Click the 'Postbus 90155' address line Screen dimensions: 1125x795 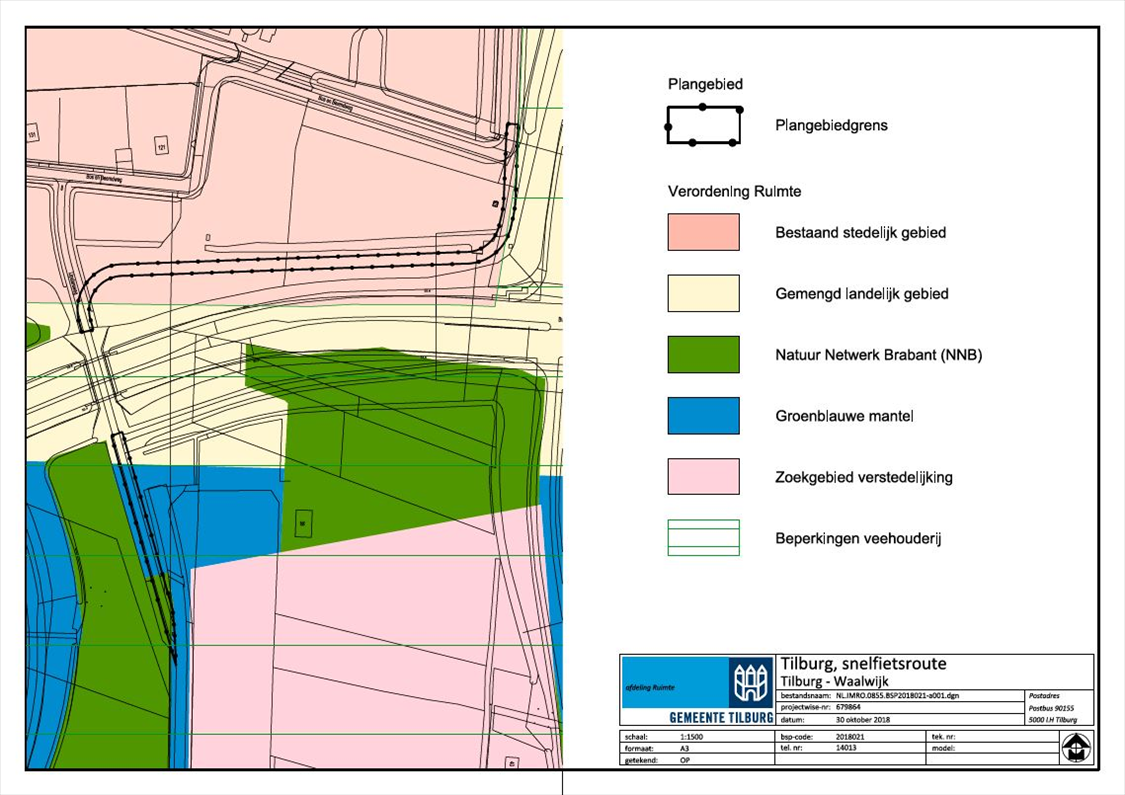tap(1051, 708)
